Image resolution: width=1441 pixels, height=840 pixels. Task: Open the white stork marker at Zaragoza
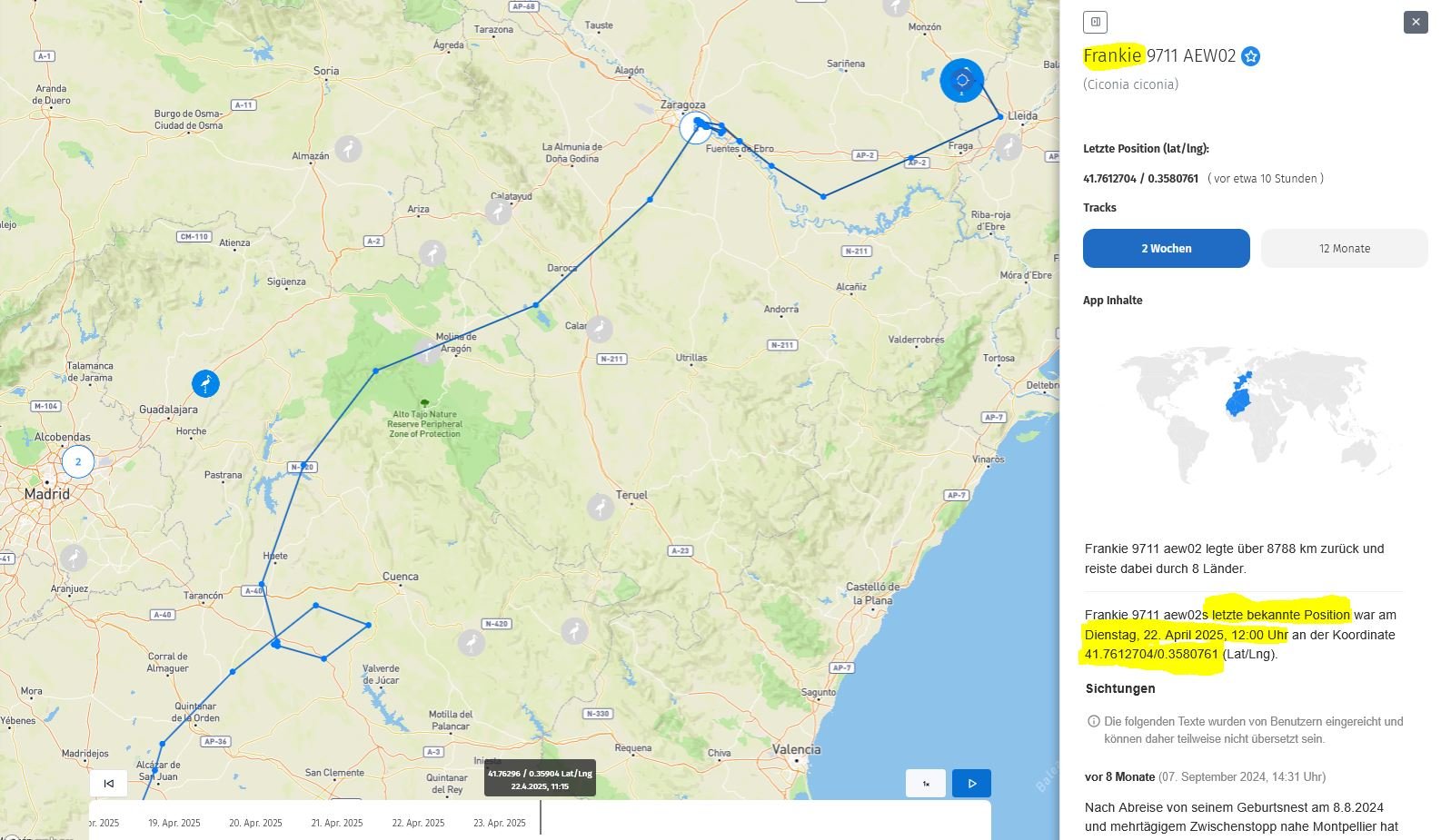click(695, 128)
